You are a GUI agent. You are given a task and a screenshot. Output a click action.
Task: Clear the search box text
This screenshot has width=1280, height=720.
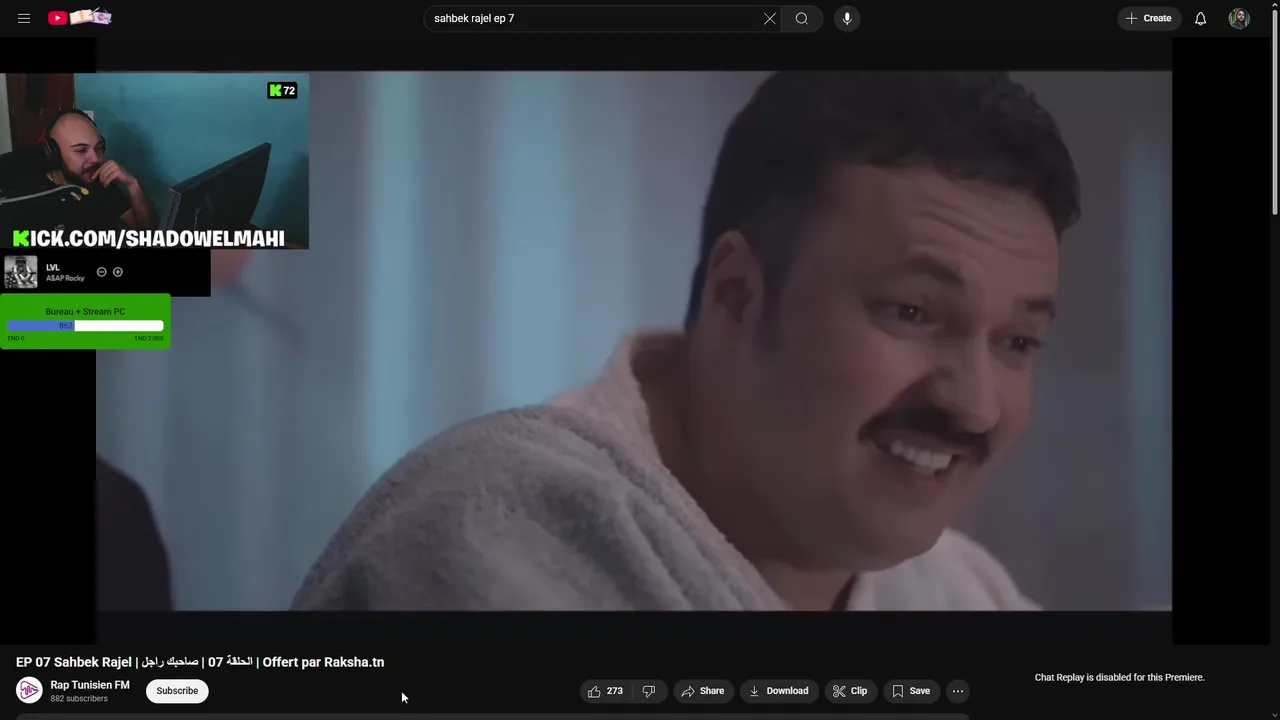point(770,18)
